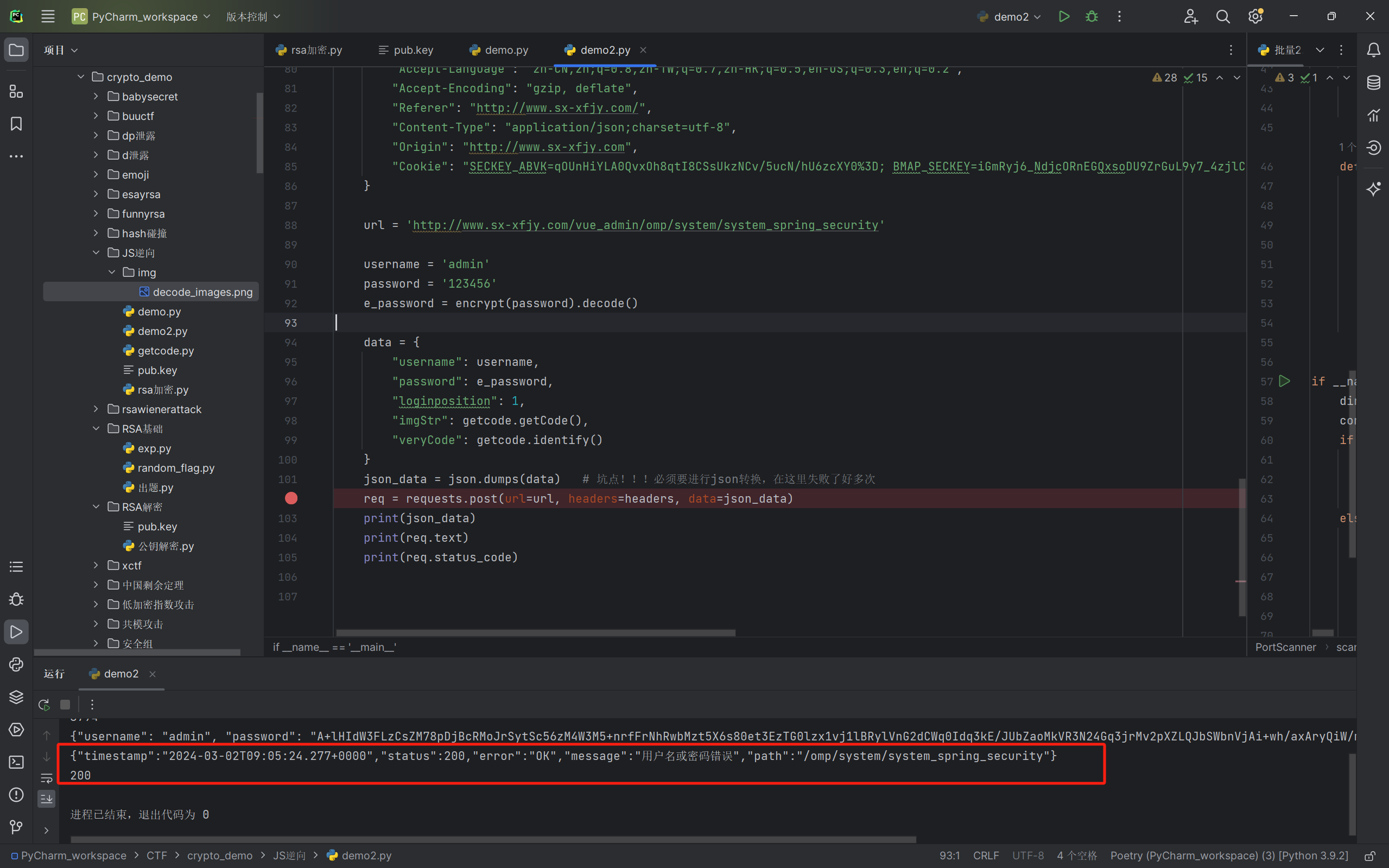Open editor tabs more options menu
The image size is (1389, 868).
pyautogui.click(x=1231, y=50)
